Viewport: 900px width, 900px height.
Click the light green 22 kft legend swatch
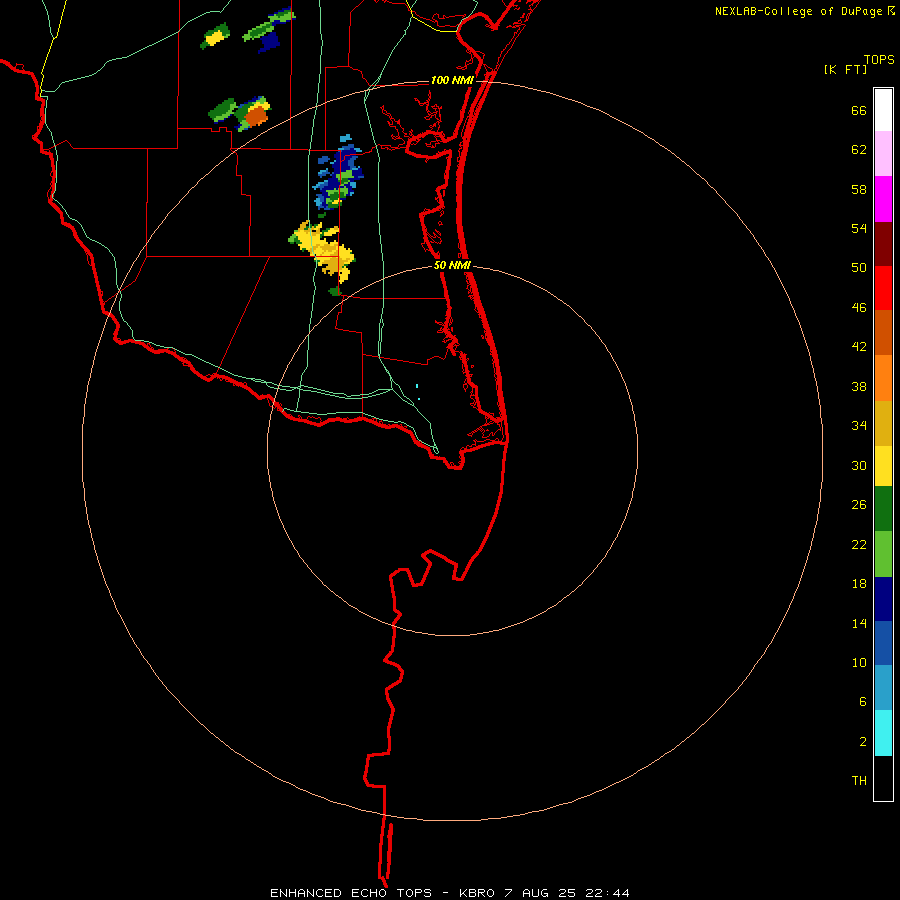point(883,554)
